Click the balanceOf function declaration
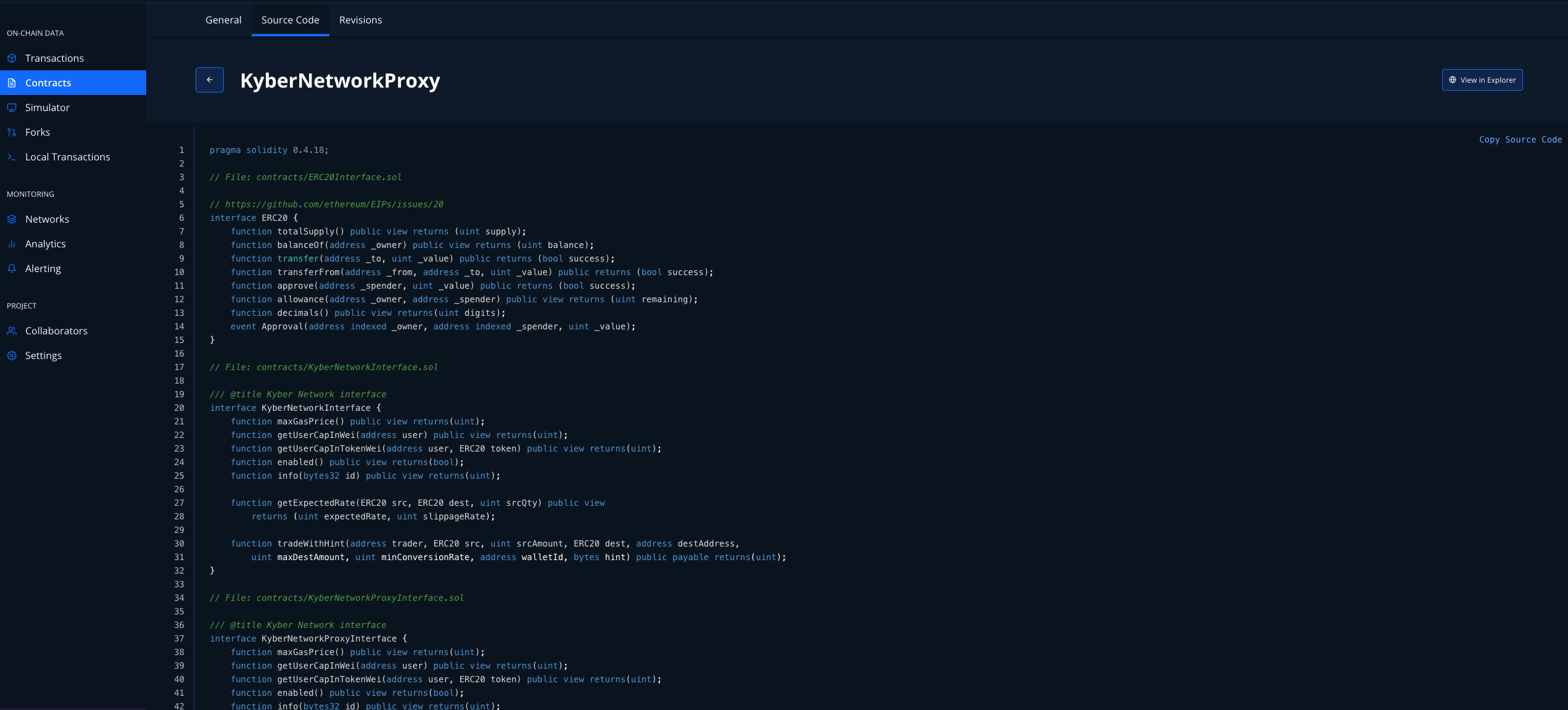Screen dimensions: 1568x710 (412, 245)
